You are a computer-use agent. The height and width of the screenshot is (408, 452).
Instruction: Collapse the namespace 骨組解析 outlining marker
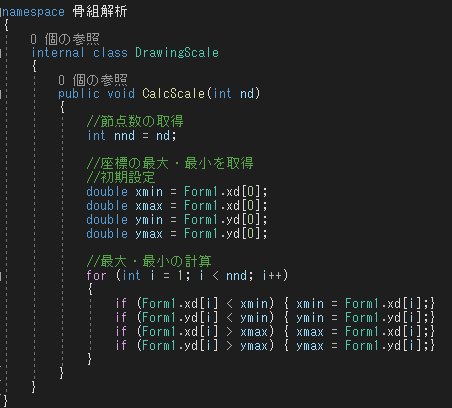(1, 12)
